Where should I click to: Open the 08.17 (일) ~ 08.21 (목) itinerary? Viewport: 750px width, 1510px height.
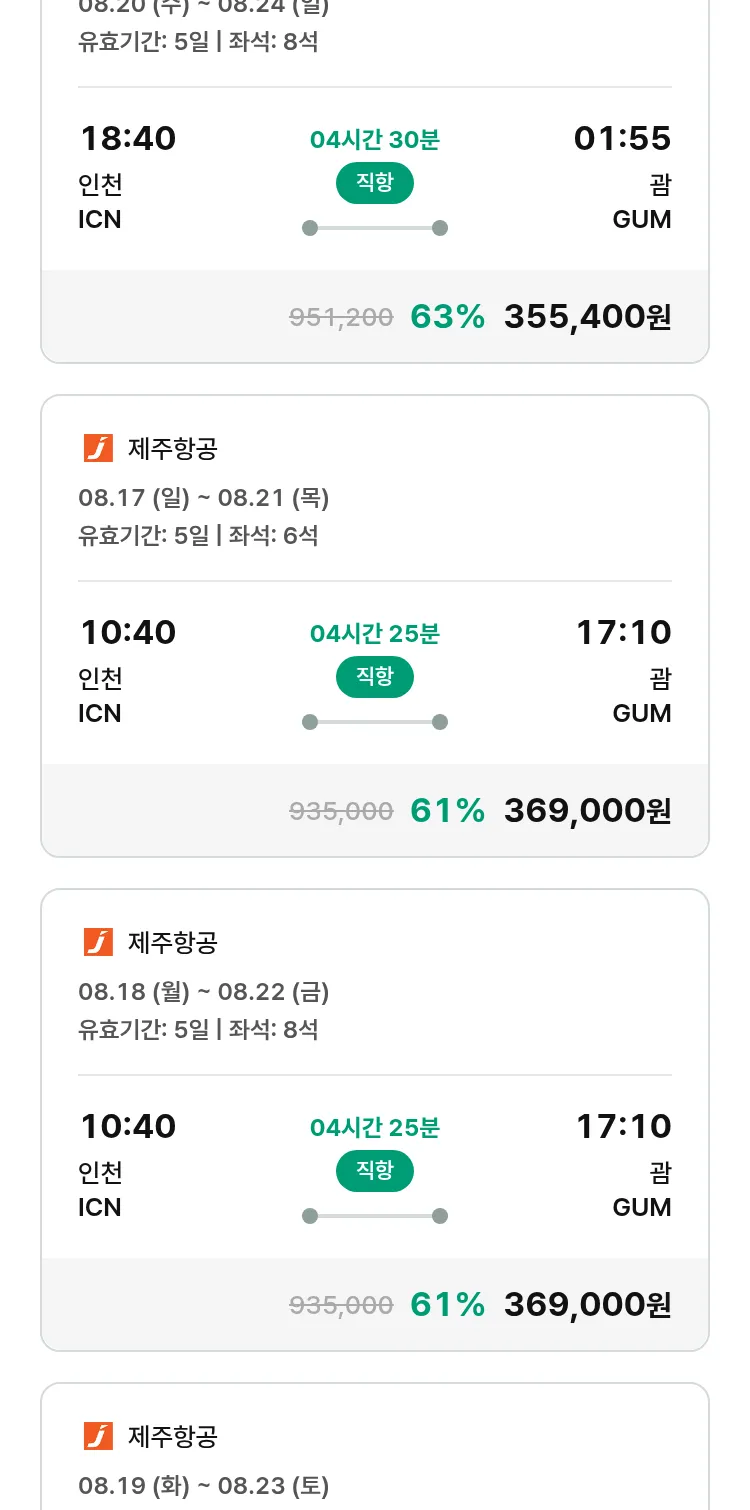tap(204, 498)
